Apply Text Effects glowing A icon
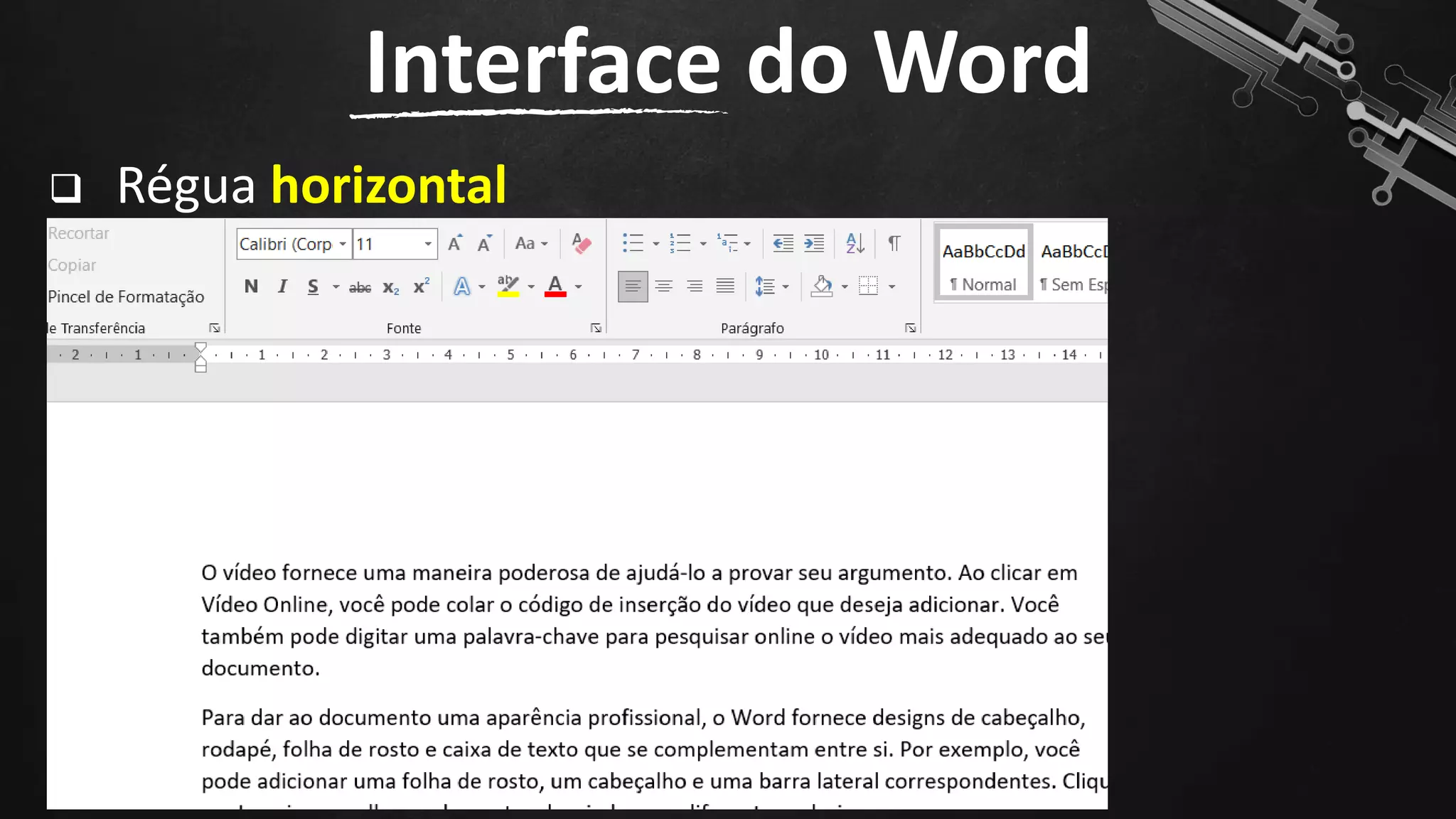Image resolution: width=1456 pixels, height=819 pixels. [462, 287]
